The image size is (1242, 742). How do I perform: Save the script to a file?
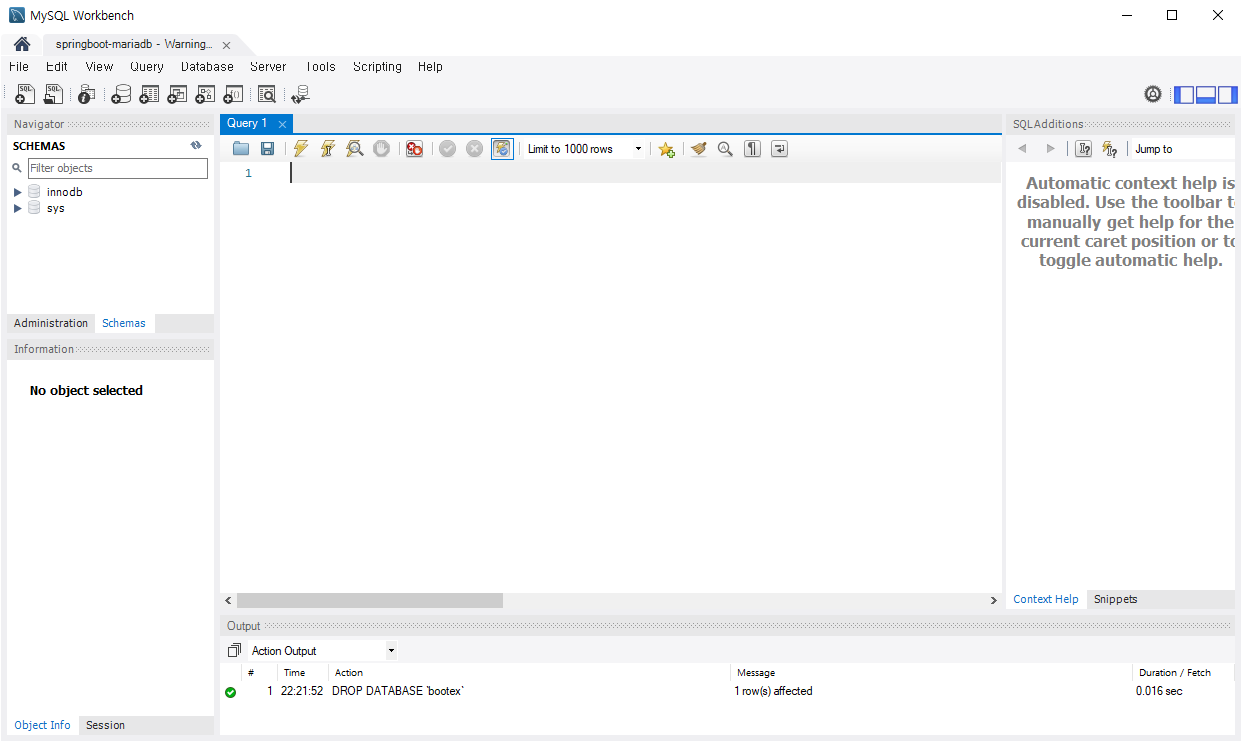tap(267, 149)
